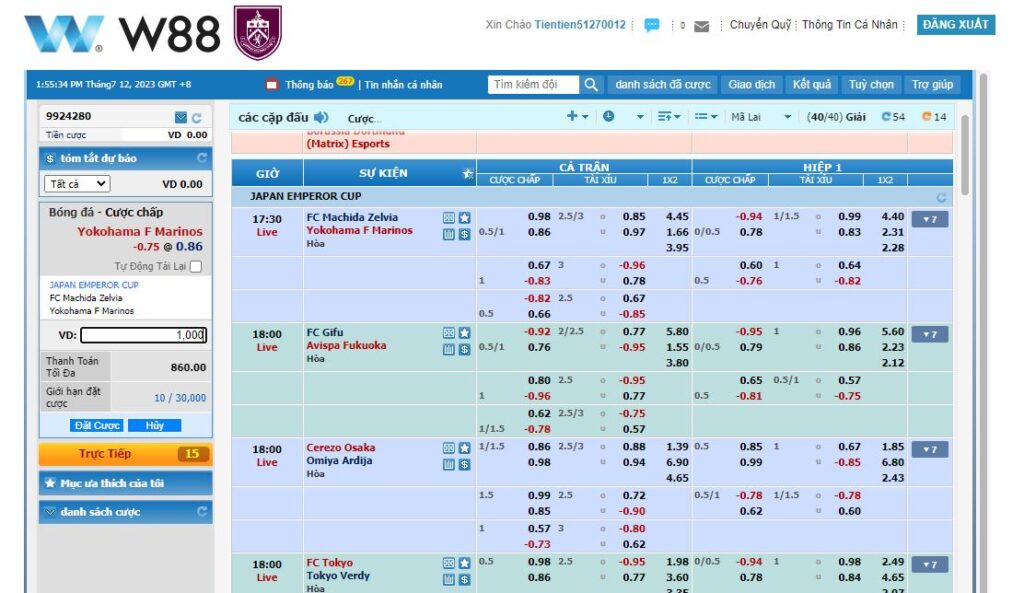Collapse the danh sách cược panel header
Viewport: 1024px width, 593px height.
point(125,511)
